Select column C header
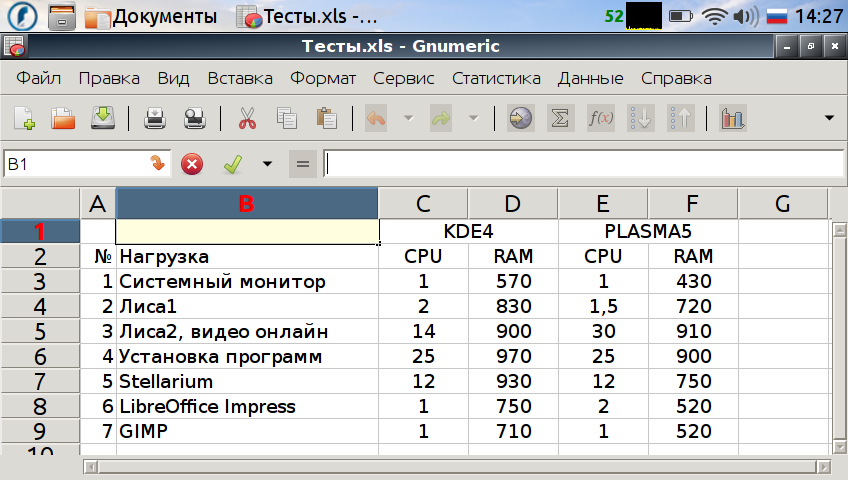This screenshot has width=848, height=480. pyautogui.click(x=423, y=204)
